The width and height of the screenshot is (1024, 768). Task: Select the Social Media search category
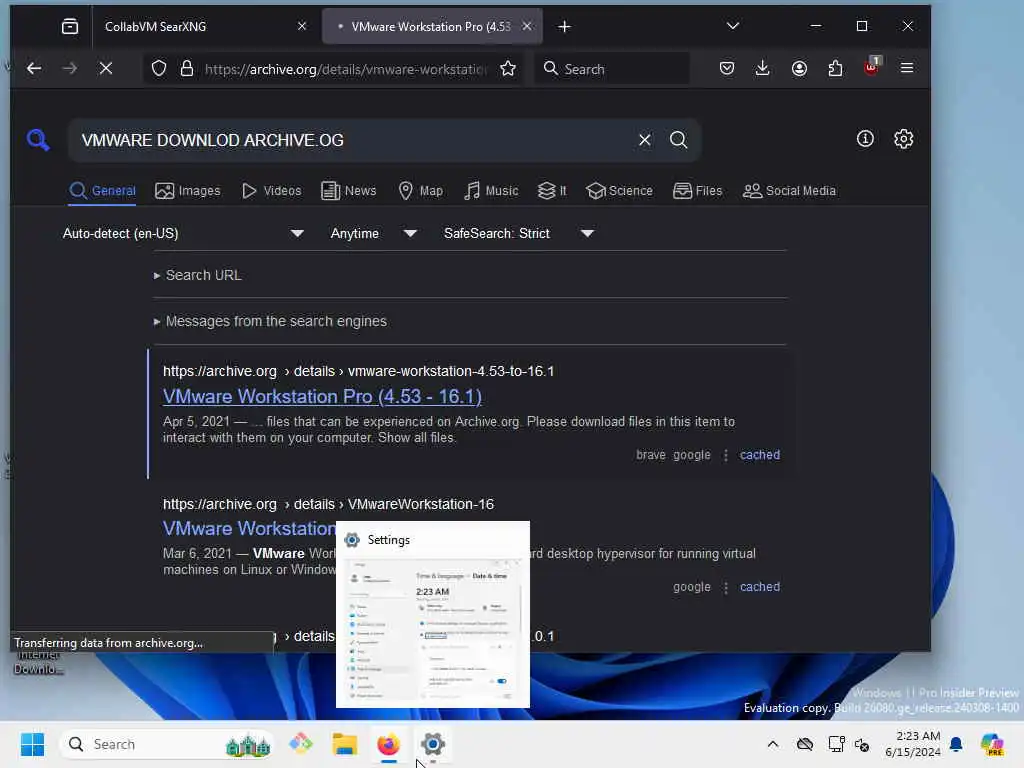pos(790,191)
